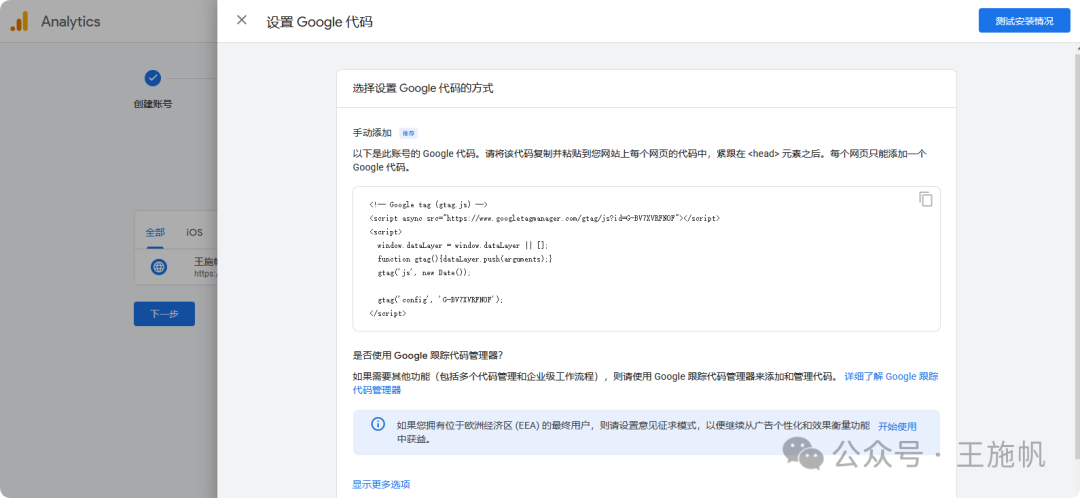The height and width of the screenshot is (498, 1080).
Task: Expand 显示更多选项
Action: point(381,484)
